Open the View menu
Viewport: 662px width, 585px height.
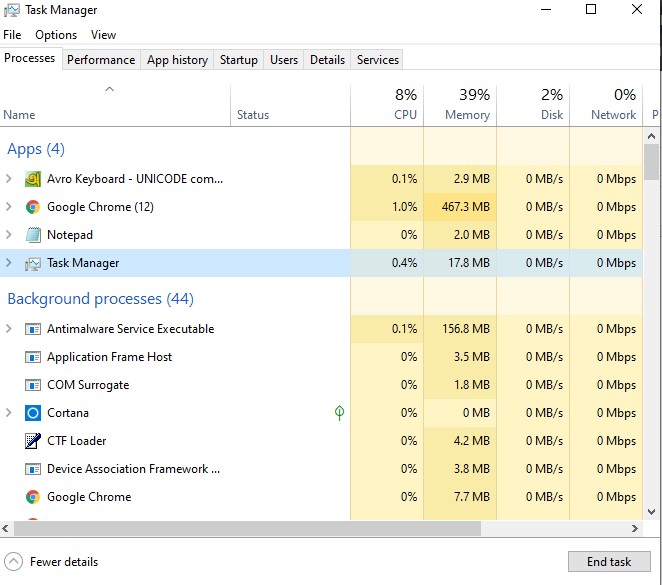tap(103, 35)
